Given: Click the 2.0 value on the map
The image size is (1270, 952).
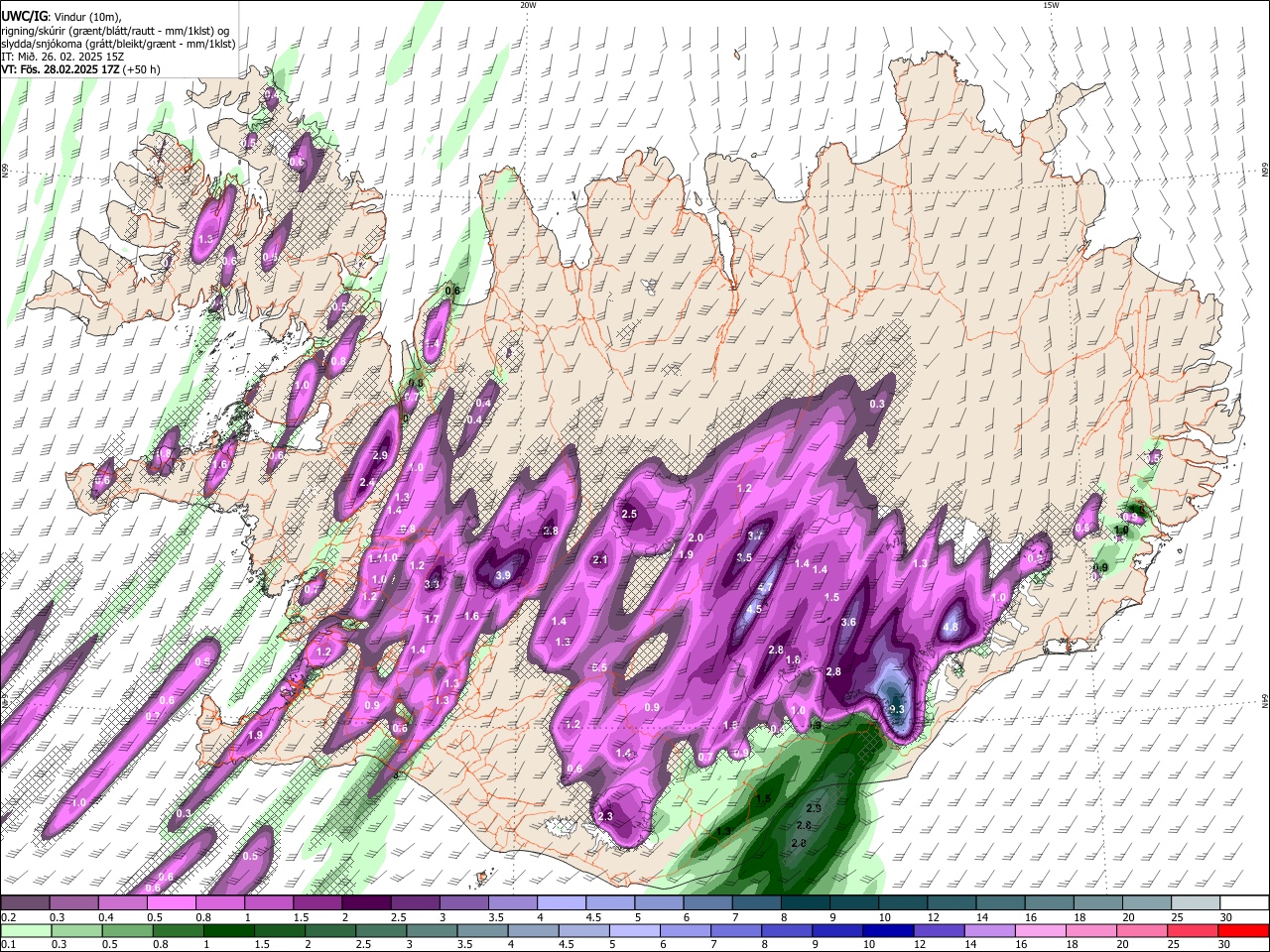Looking at the screenshot, I should (696, 537).
